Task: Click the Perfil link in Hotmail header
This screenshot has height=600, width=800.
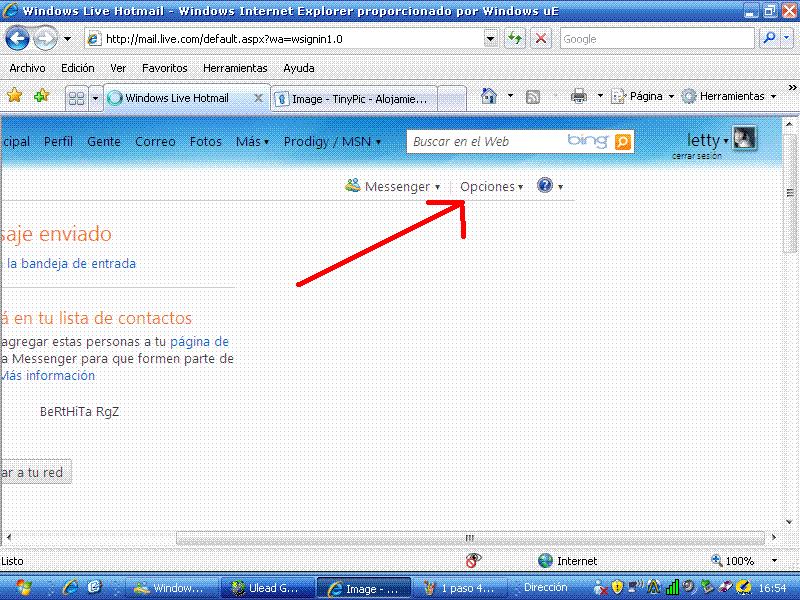Action: [58, 141]
